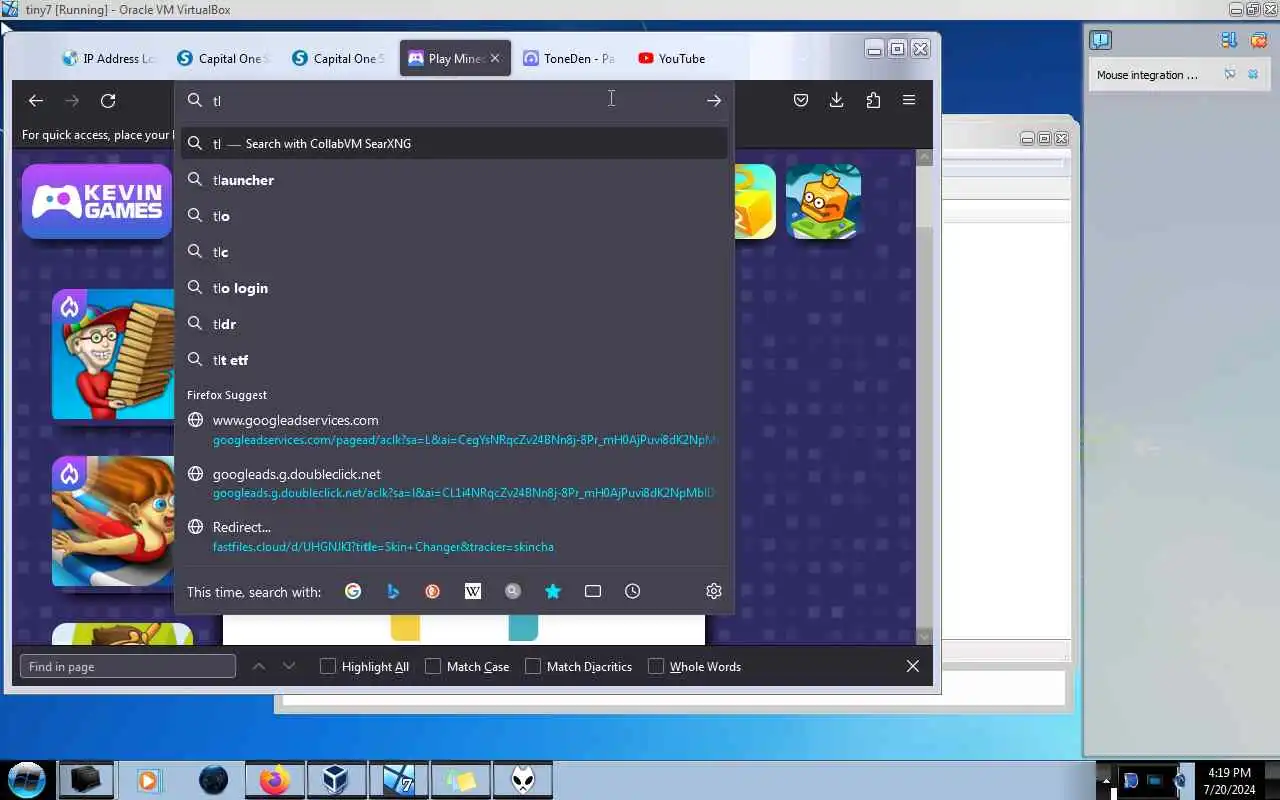Reload the current page

pyautogui.click(x=108, y=100)
